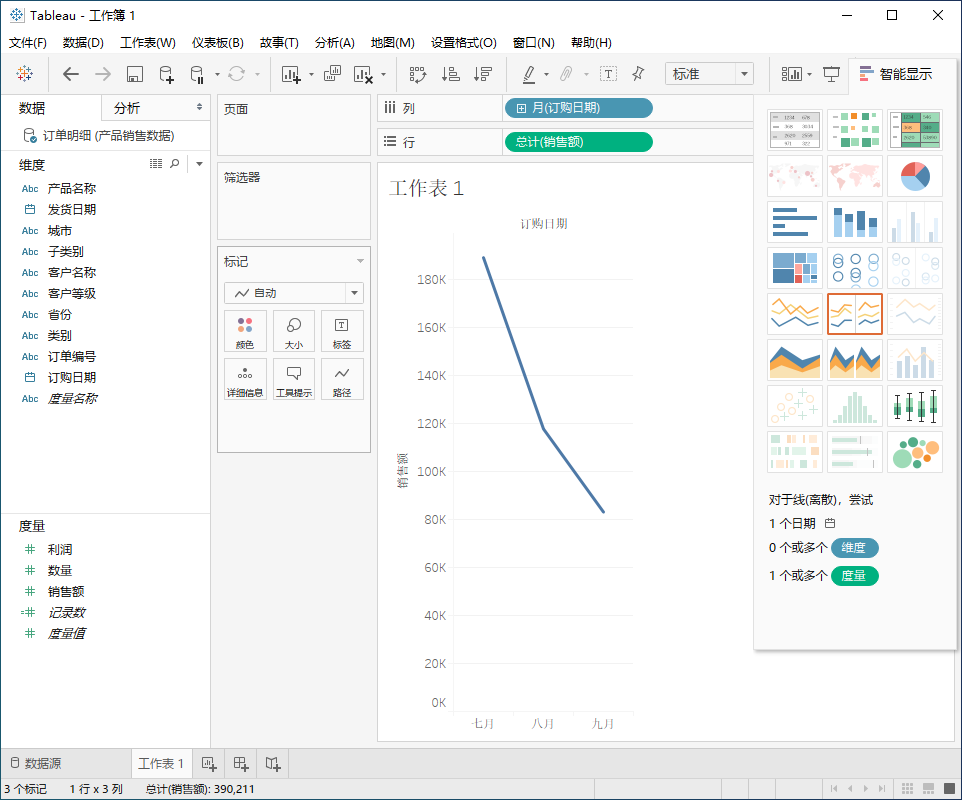962x800 pixels.
Task: Open the 文件(F) menu
Action: tap(28, 43)
